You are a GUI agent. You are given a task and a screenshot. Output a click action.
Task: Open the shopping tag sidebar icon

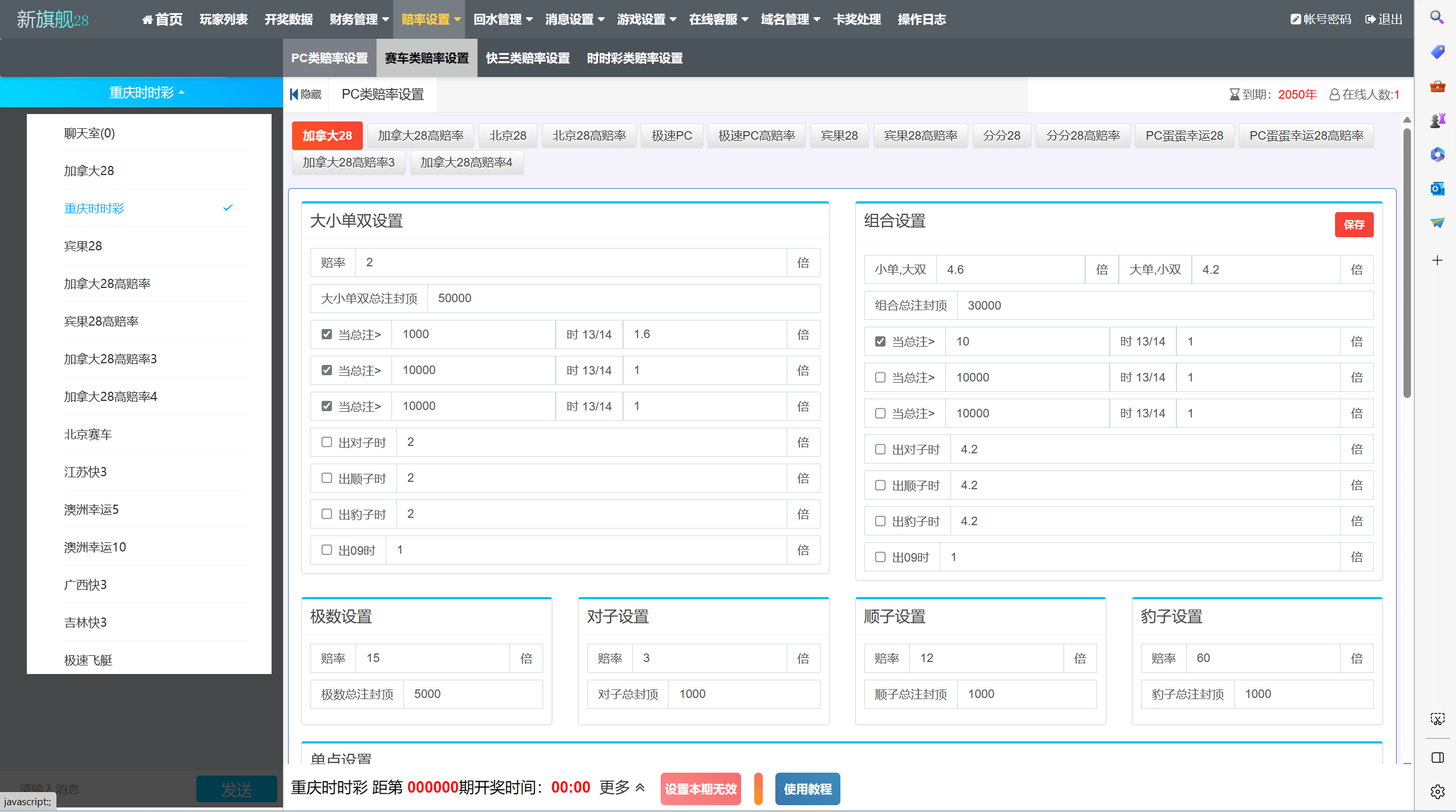click(1437, 51)
